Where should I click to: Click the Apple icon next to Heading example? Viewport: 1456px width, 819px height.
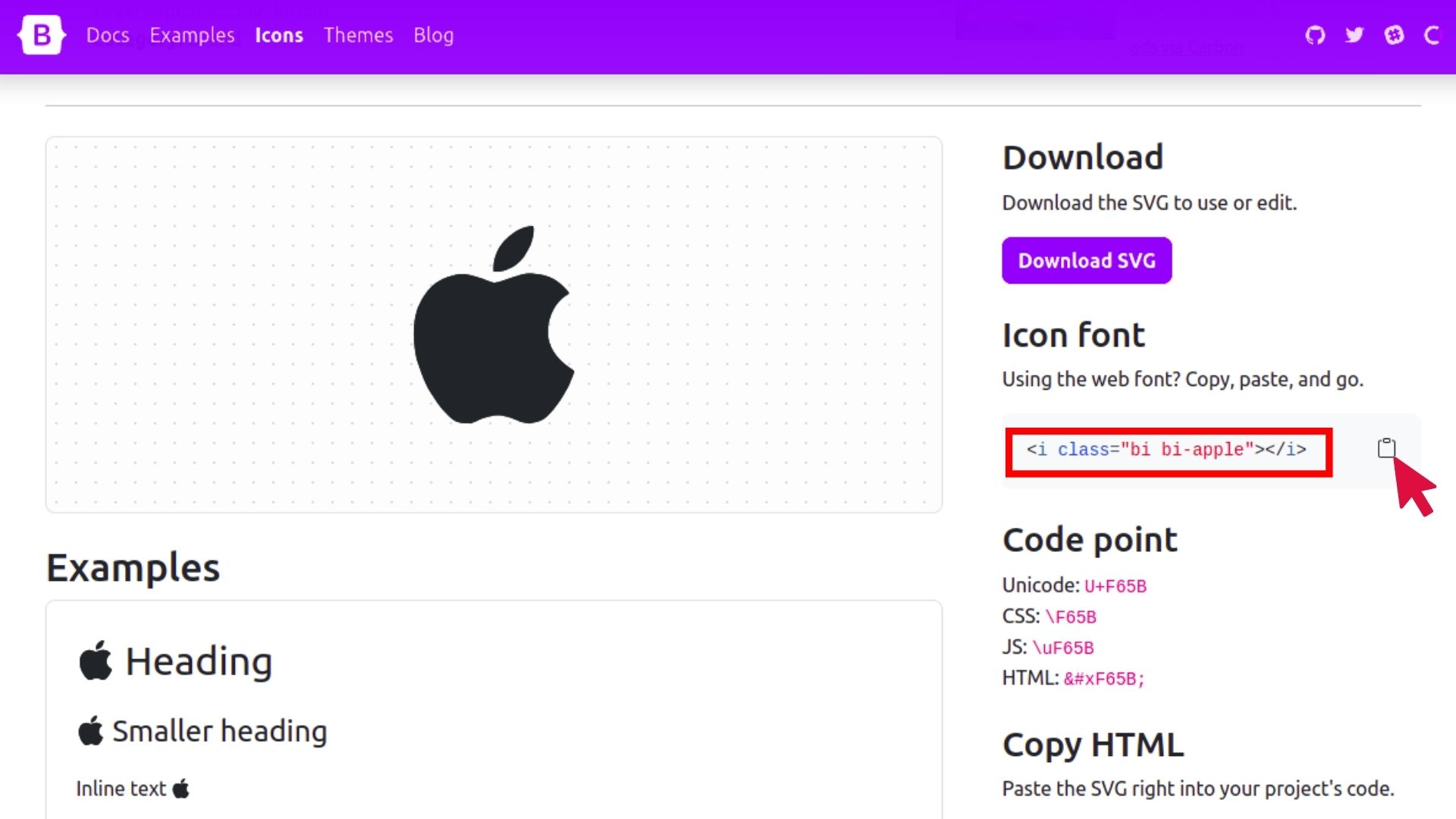coord(94,661)
